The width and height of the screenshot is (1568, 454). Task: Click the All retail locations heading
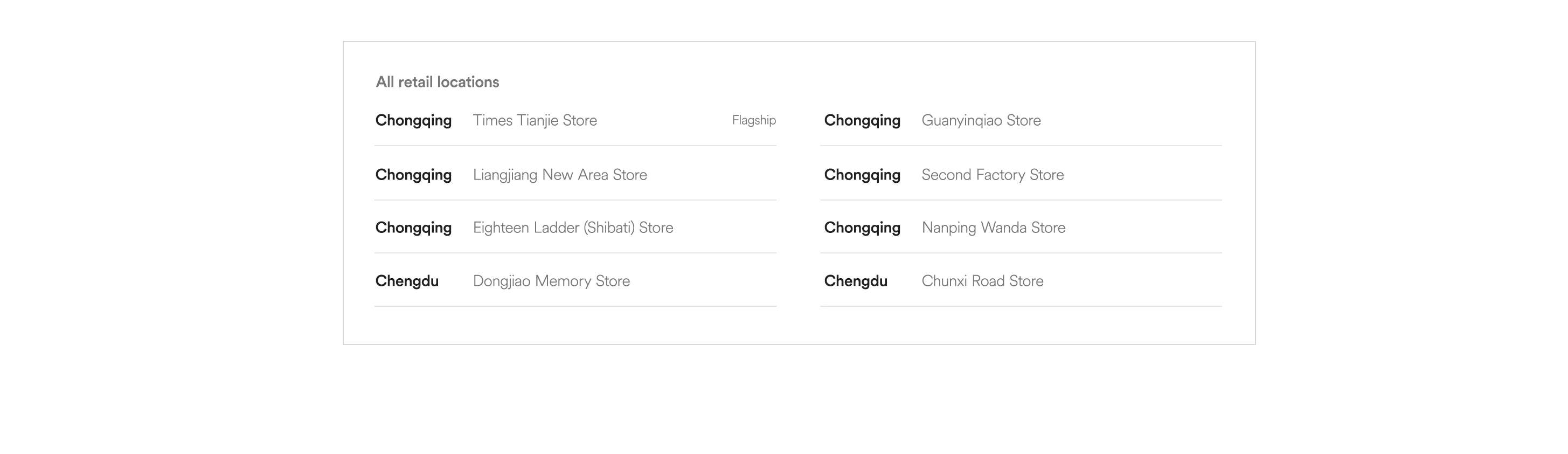[x=437, y=81]
